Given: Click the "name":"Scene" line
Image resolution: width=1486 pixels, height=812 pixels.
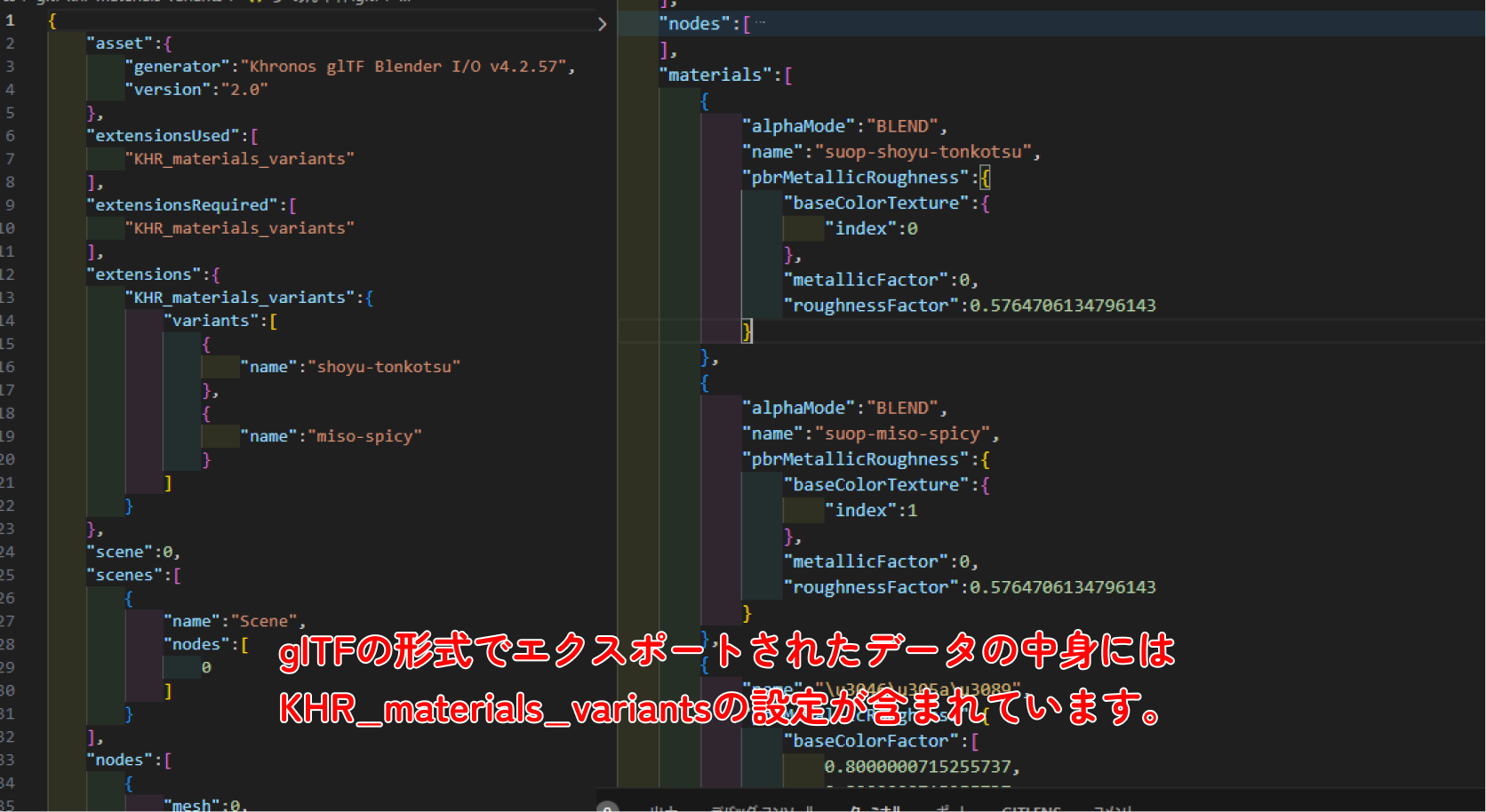Looking at the screenshot, I should pyautogui.click(x=235, y=621).
